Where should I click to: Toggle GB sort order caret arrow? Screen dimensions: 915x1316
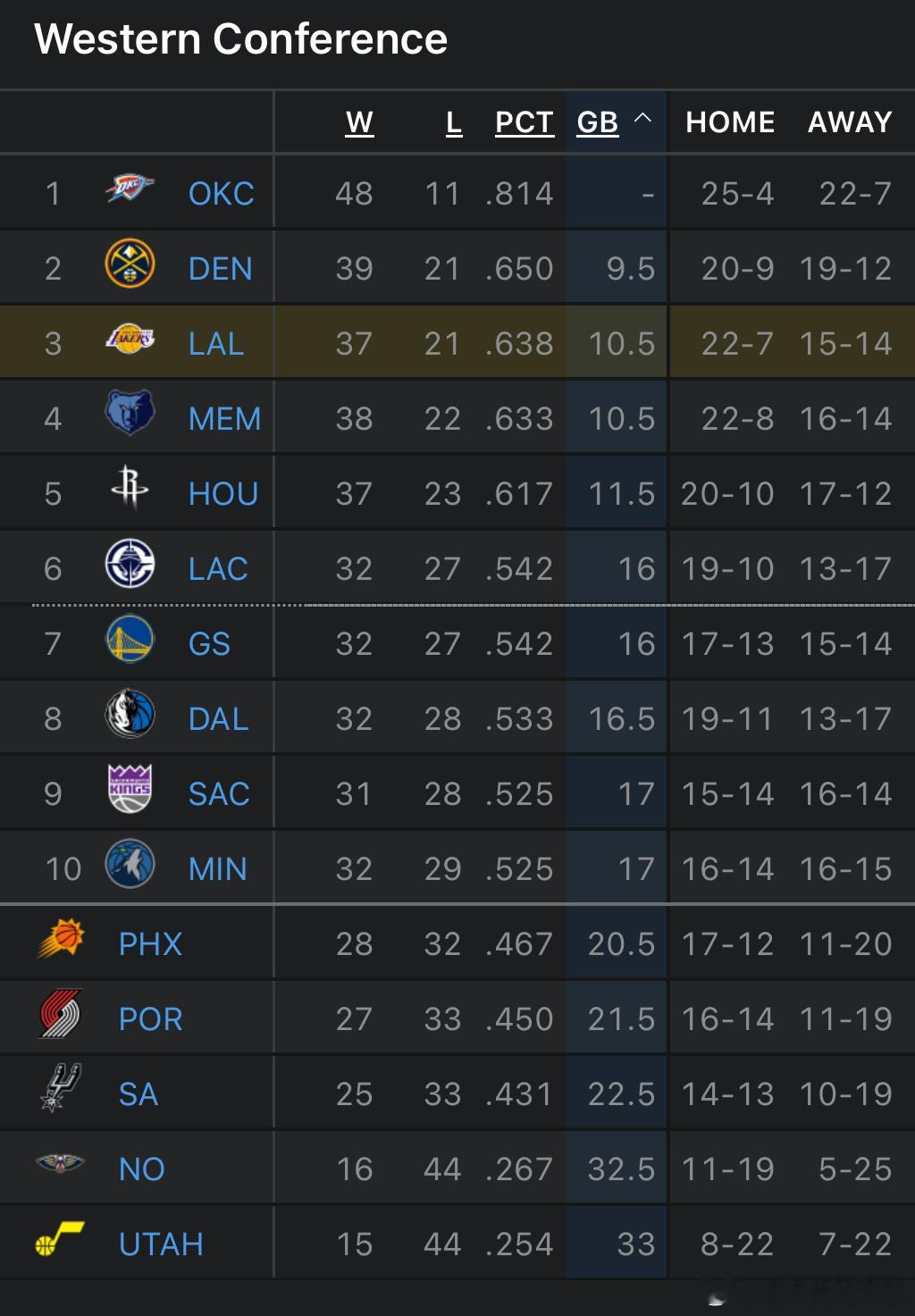pyautogui.click(x=642, y=119)
